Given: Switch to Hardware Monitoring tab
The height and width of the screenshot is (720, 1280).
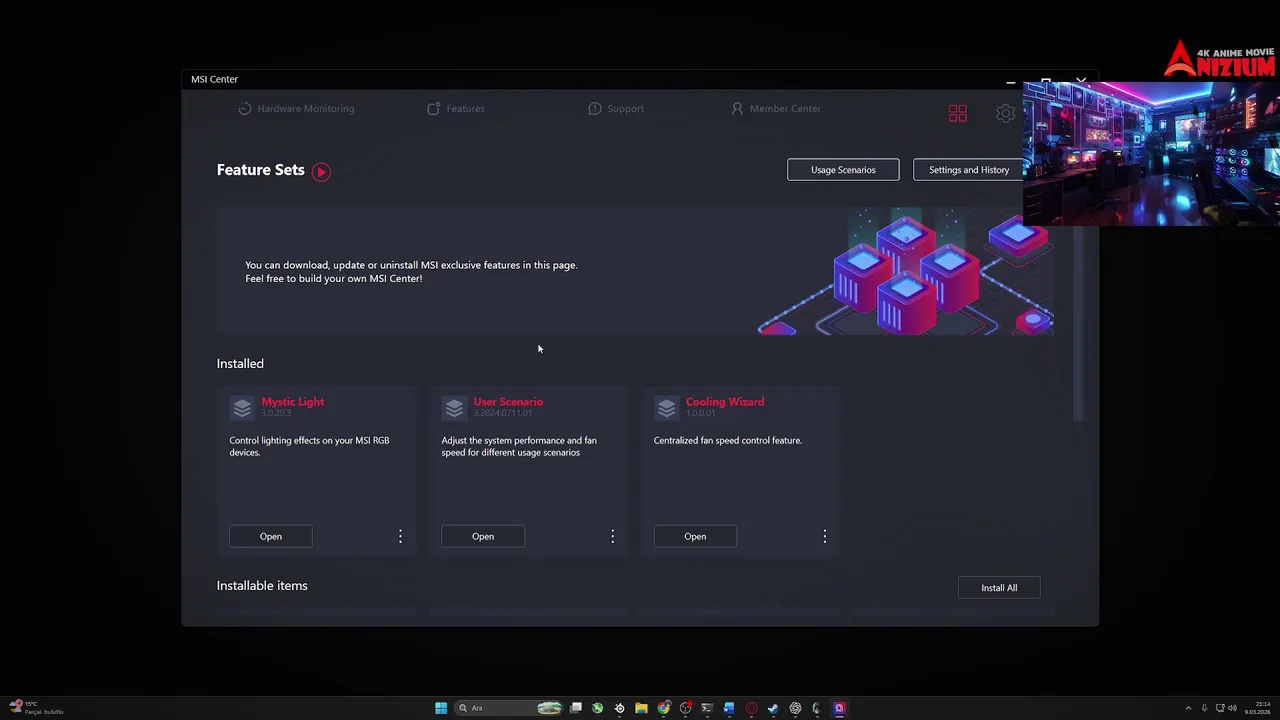Looking at the screenshot, I should (296, 108).
